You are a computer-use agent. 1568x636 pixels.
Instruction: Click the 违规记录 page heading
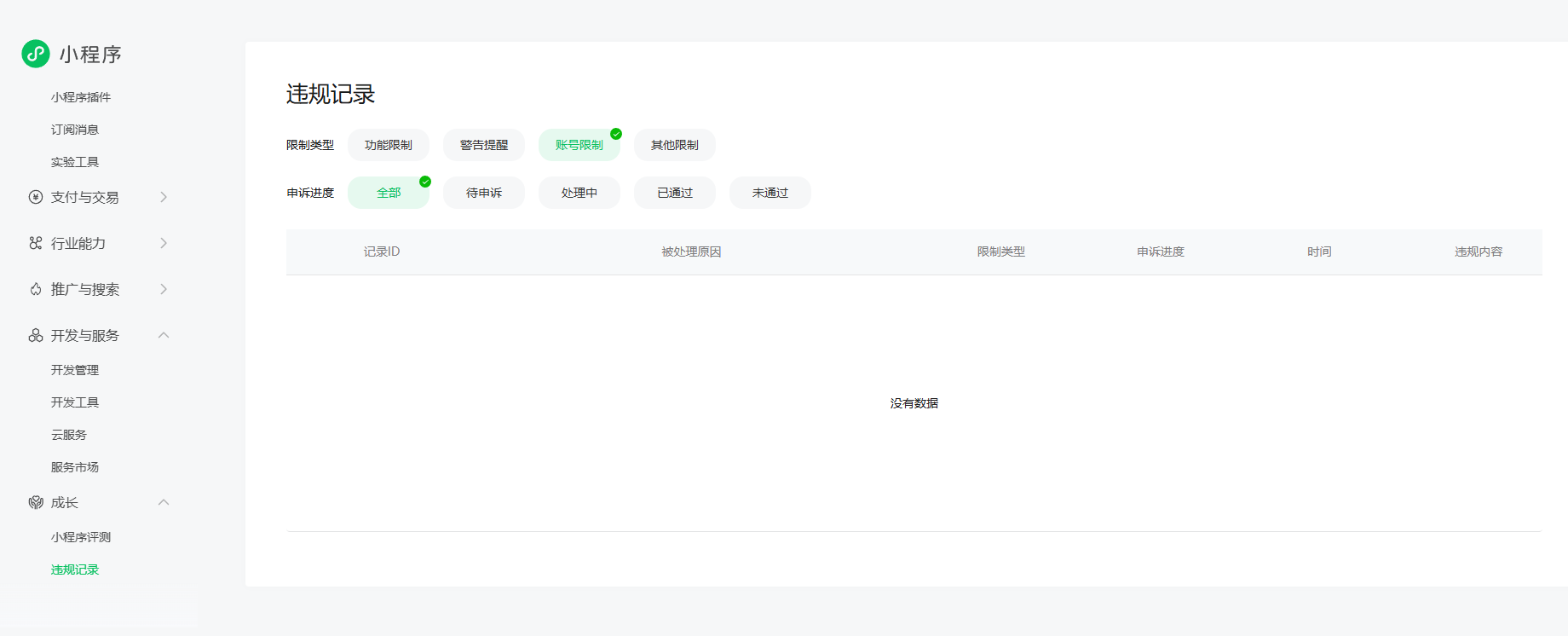[331, 94]
